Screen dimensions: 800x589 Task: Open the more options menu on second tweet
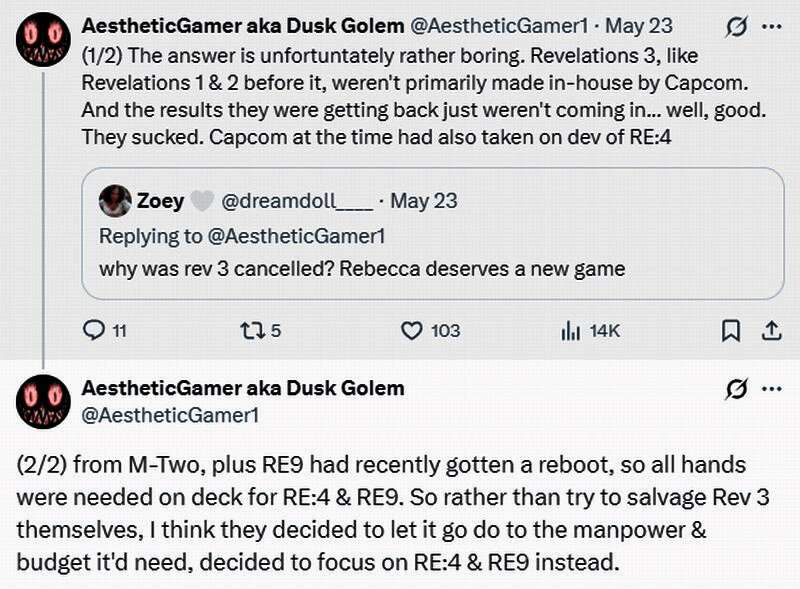tap(771, 388)
